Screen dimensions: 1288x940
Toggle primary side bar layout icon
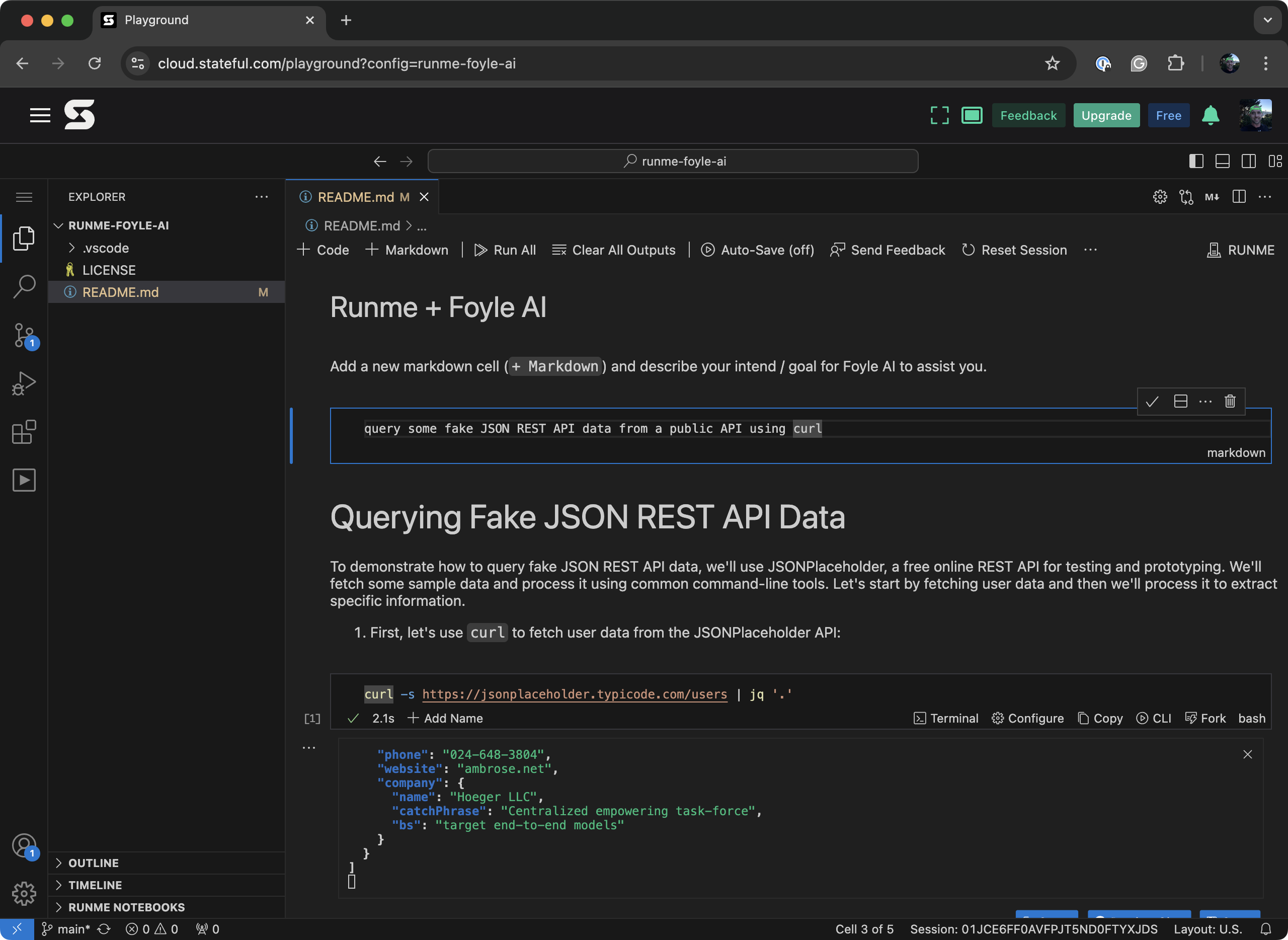[1196, 162]
